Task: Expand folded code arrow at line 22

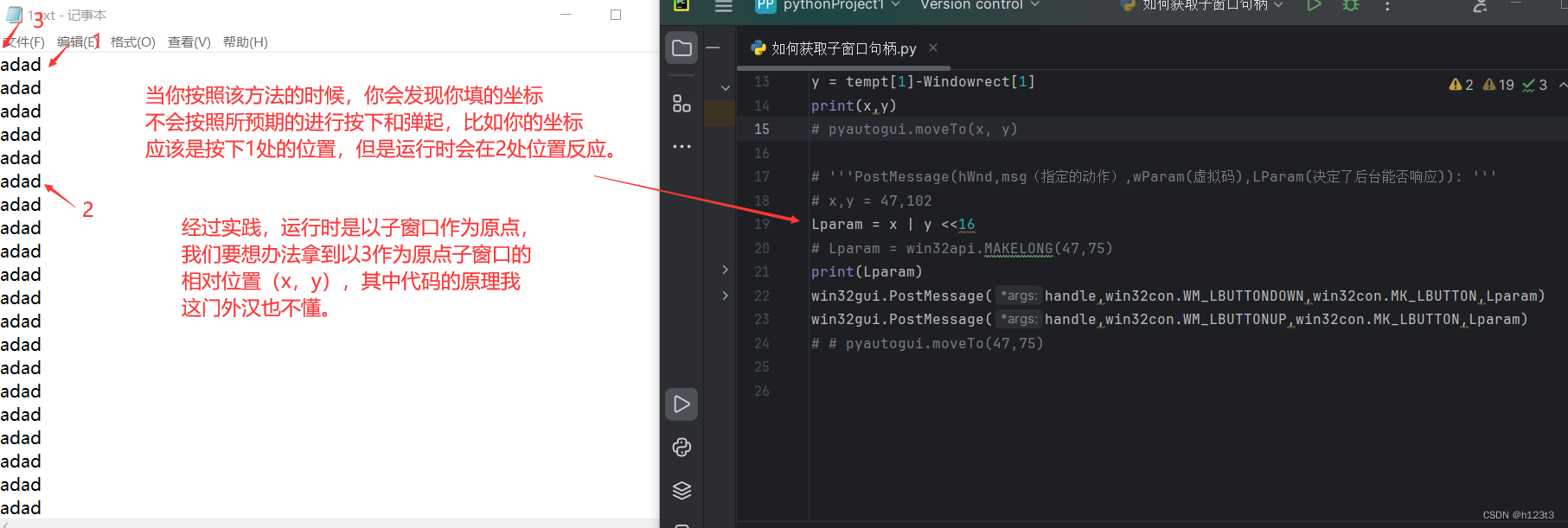Action: coord(725,296)
